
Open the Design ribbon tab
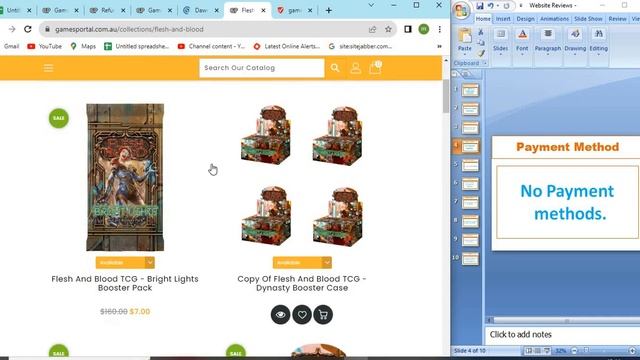(525, 19)
